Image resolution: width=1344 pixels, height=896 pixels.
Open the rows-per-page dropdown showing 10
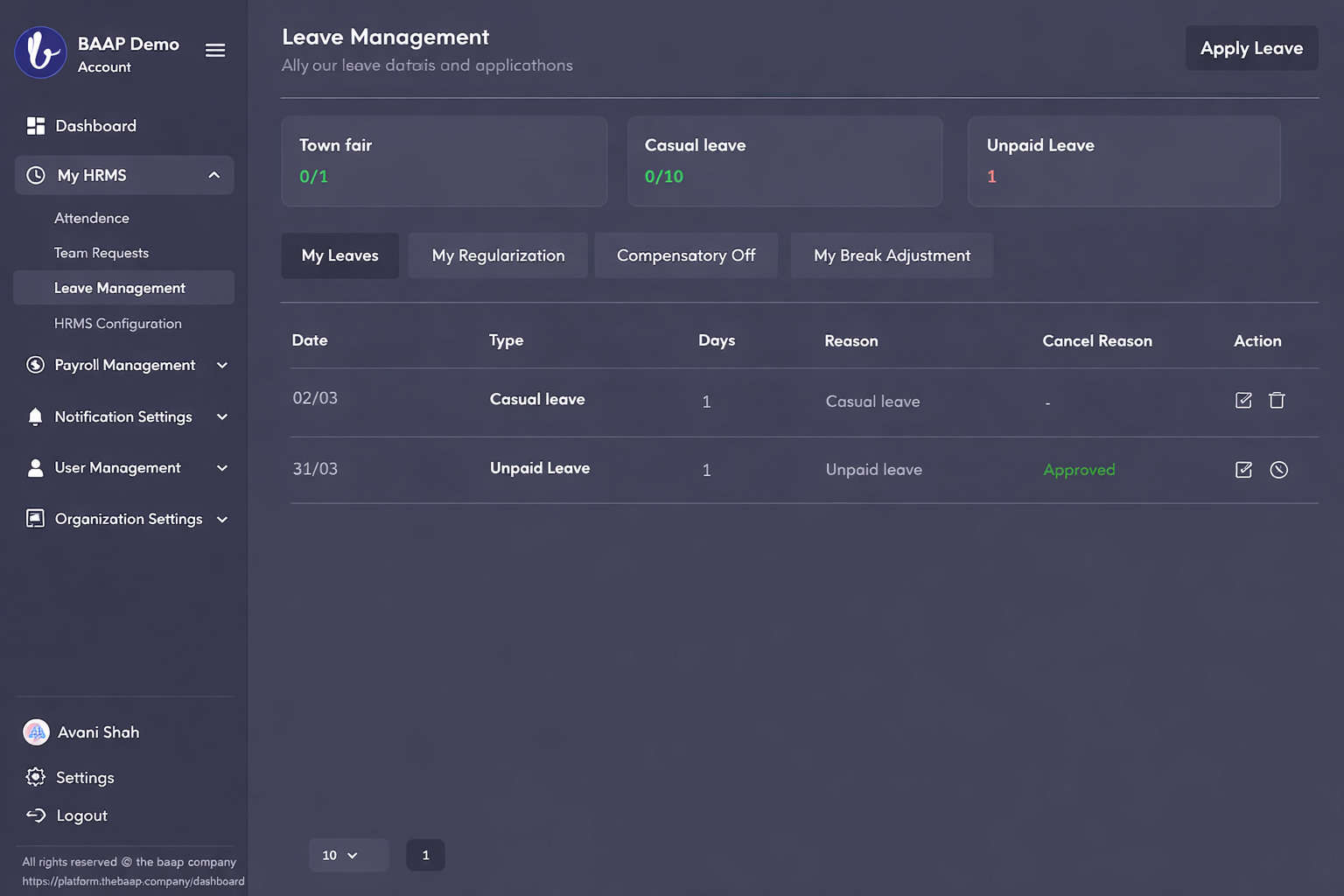tap(347, 855)
